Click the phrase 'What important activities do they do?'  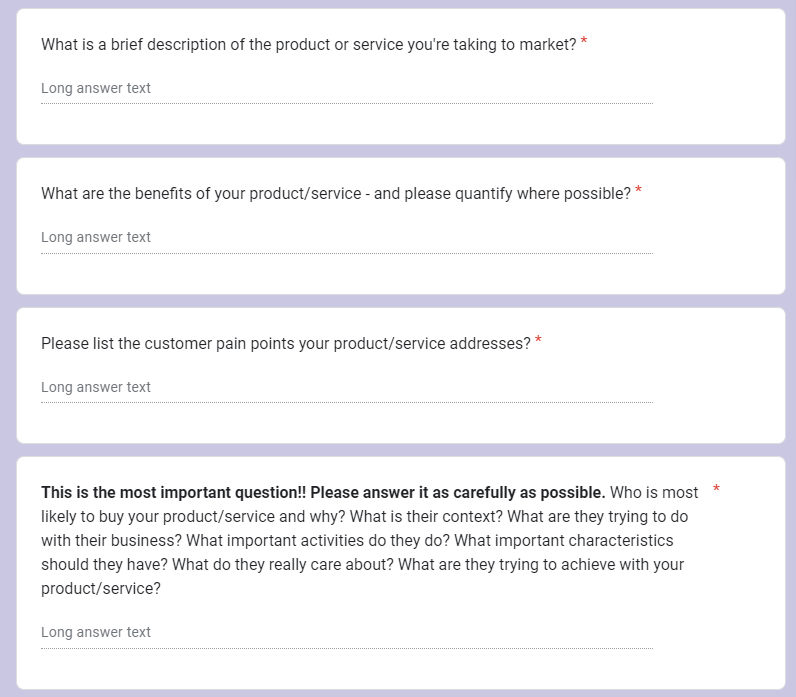[318, 541]
